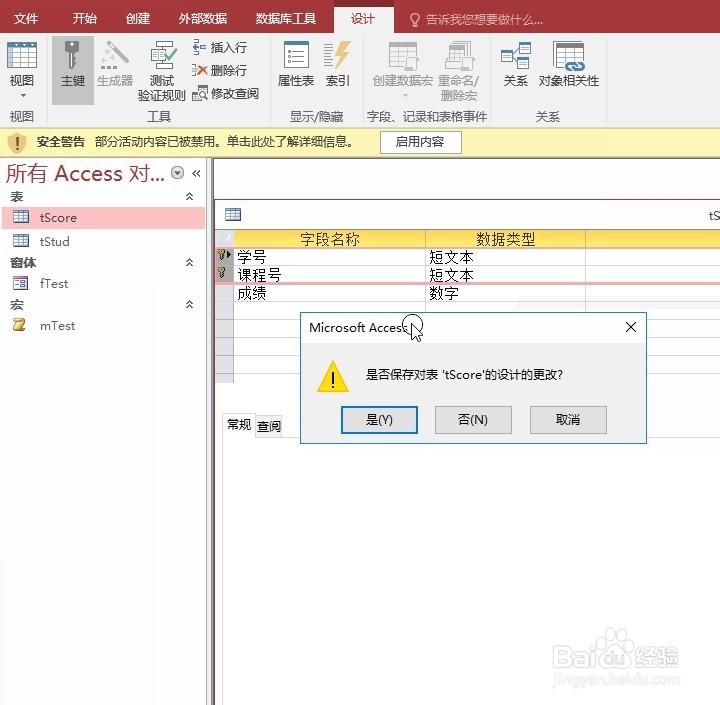720x705 pixels.
Task: Toggle the 主键 primary key button
Action: click(x=73, y=70)
